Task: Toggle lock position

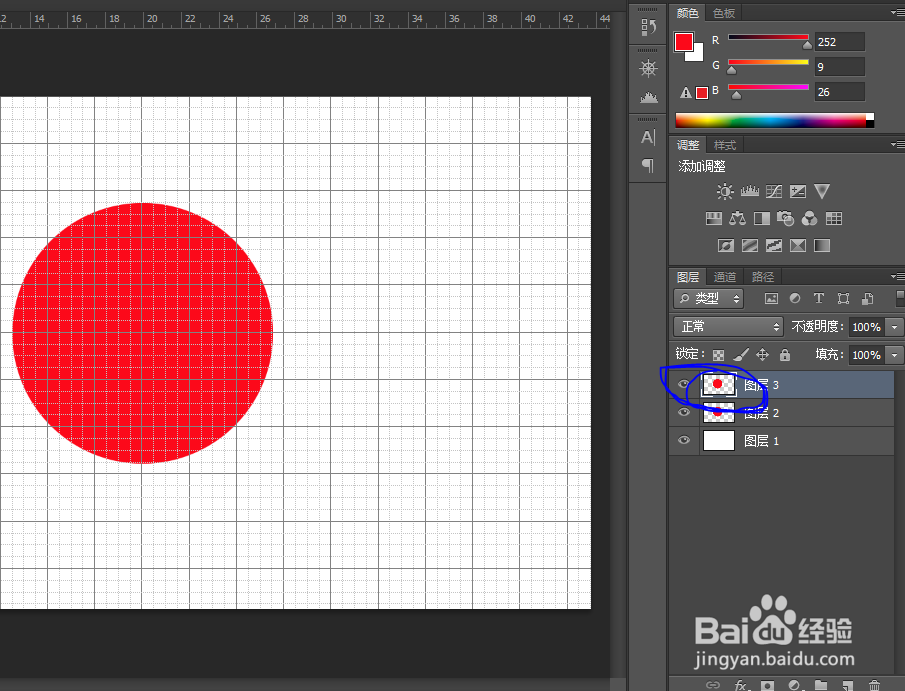Action: (x=762, y=354)
